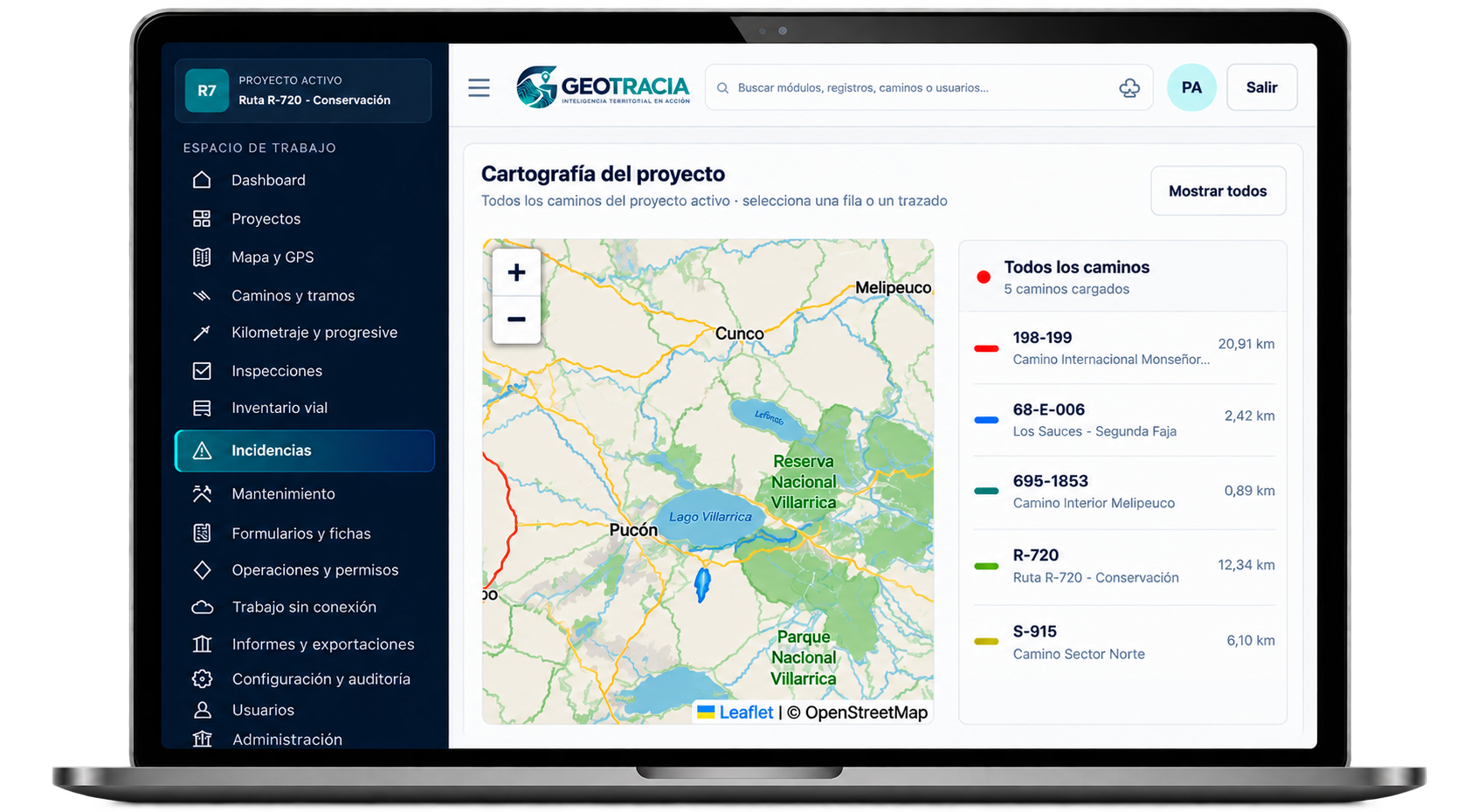The height and width of the screenshot is (812, 1477).
Task: Click the search magnifier icon
Action: [x=722, y=88]
